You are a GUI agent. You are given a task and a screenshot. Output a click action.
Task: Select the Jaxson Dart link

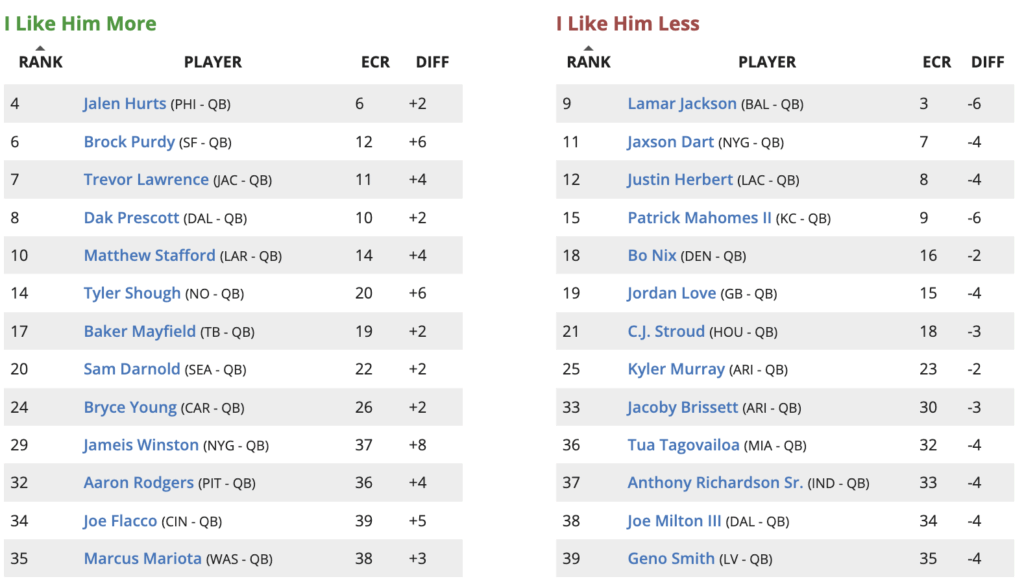[671, 142]
